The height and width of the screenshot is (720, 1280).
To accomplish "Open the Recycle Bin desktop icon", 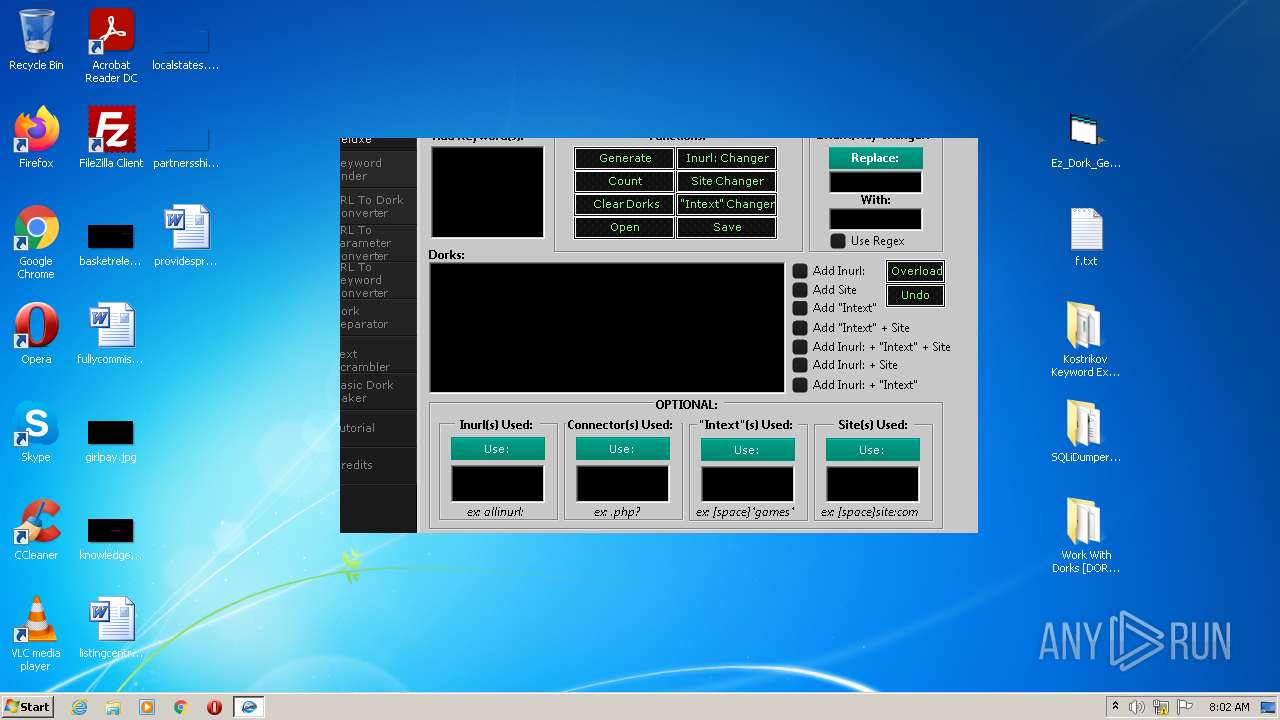I will pos(36,40).
